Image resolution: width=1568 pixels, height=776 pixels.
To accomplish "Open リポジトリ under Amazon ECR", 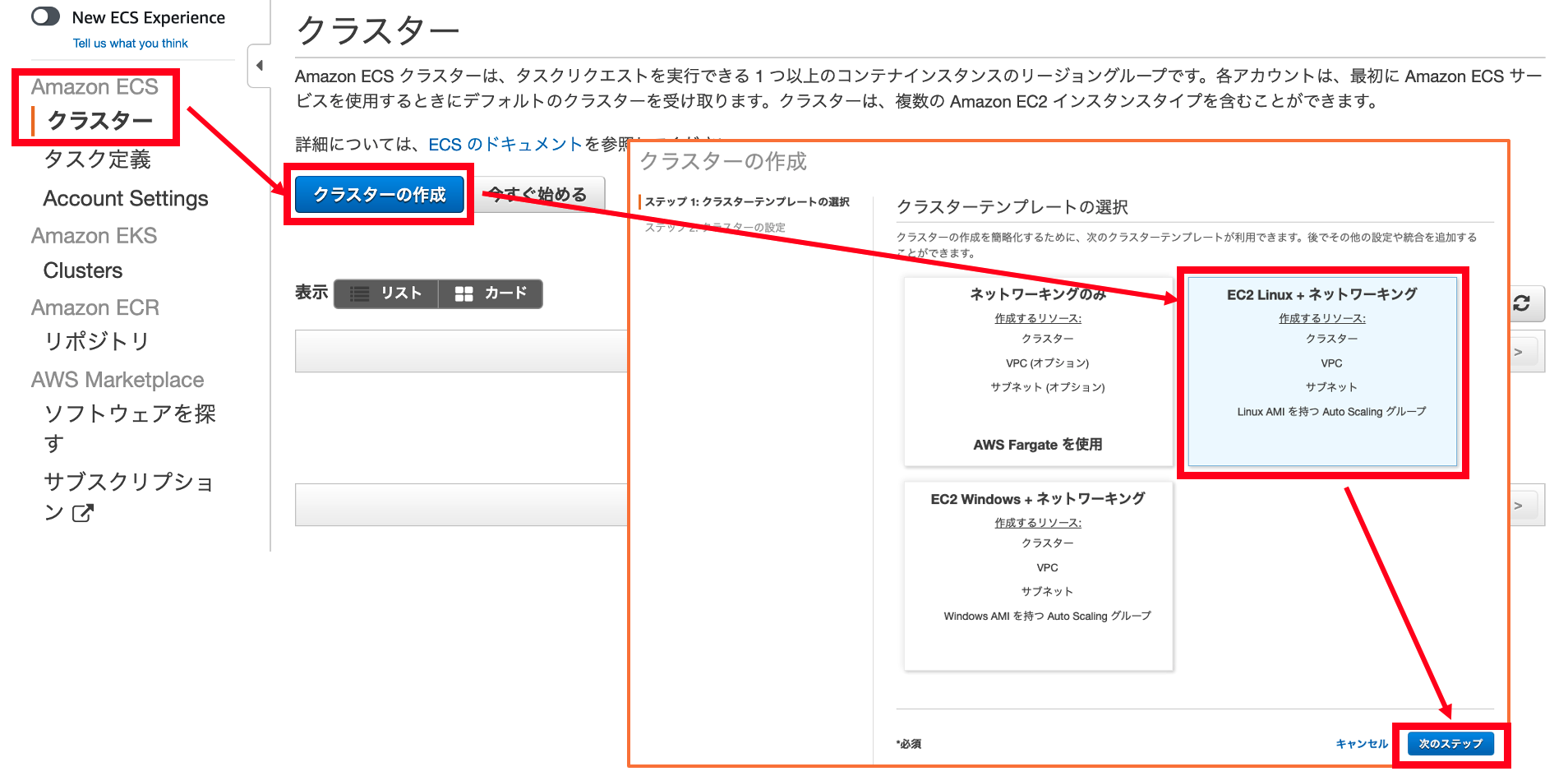I will click(97, 342).
